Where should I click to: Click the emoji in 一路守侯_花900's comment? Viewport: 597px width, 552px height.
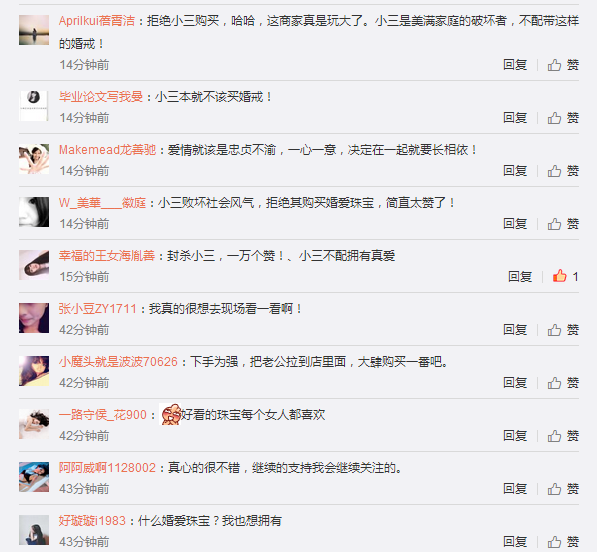click(x=170, y=414)
